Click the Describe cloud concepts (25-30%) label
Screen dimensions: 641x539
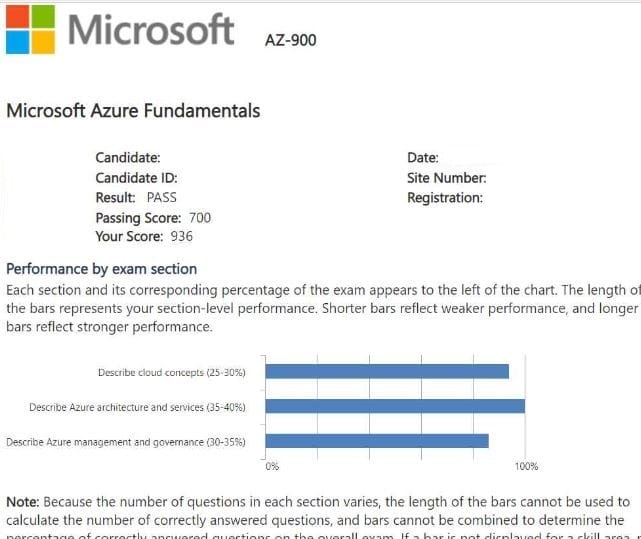pos(171,372)
